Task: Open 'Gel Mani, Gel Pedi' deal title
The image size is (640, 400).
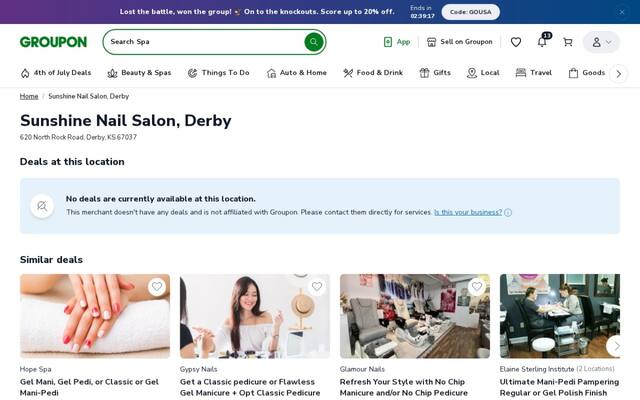Action: coord(89,387)
